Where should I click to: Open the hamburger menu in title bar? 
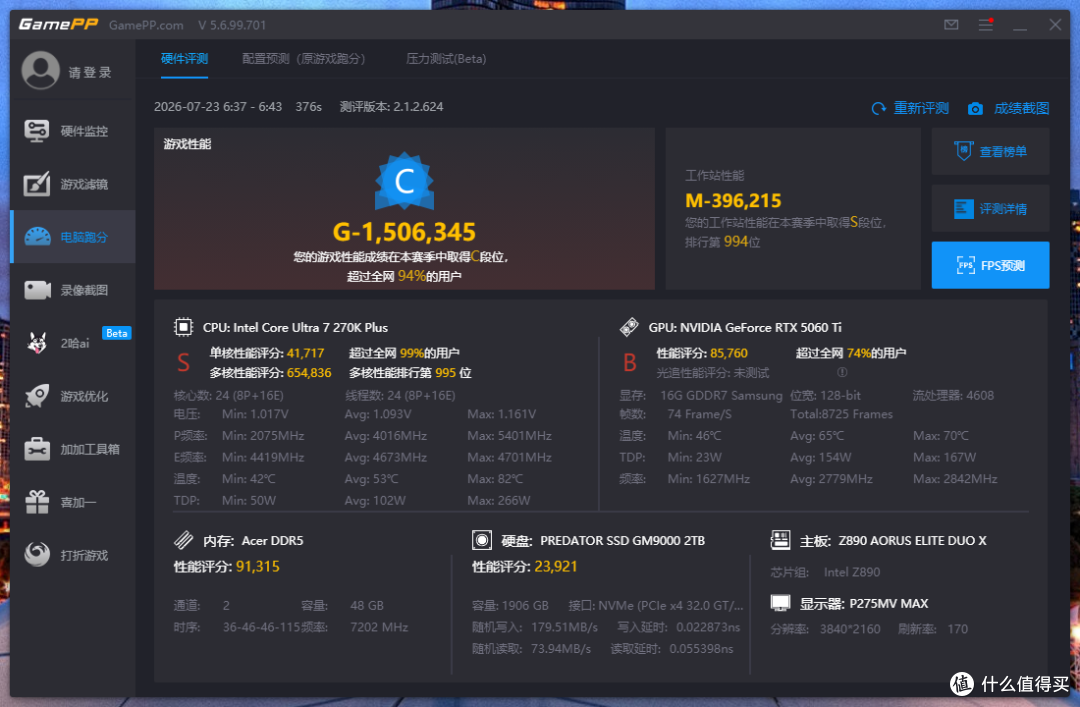[986, 25]
